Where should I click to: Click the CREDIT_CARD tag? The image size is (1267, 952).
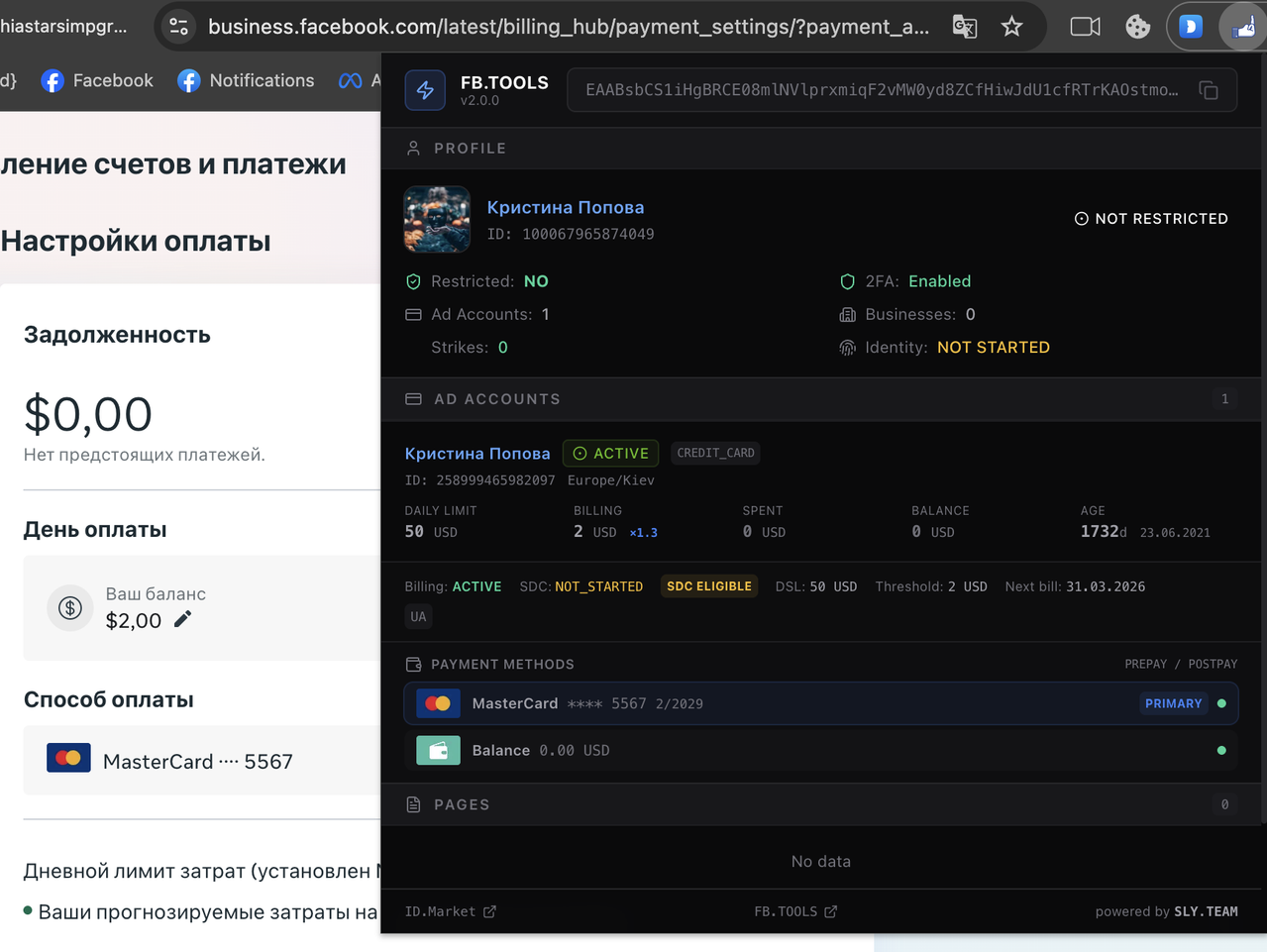click(715, 453)
